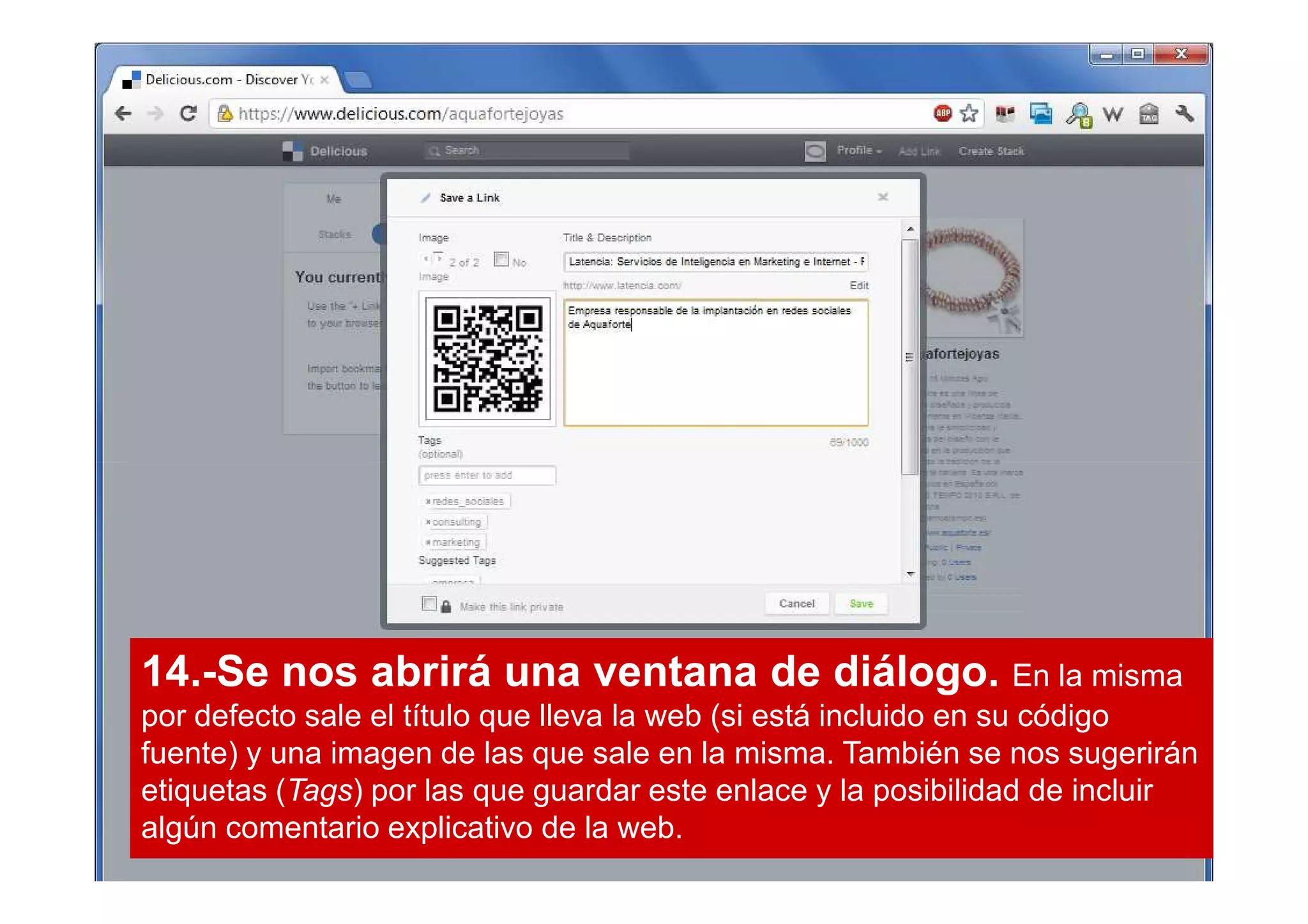
Task: Click the link title input field
Action: tap(715, 262)
